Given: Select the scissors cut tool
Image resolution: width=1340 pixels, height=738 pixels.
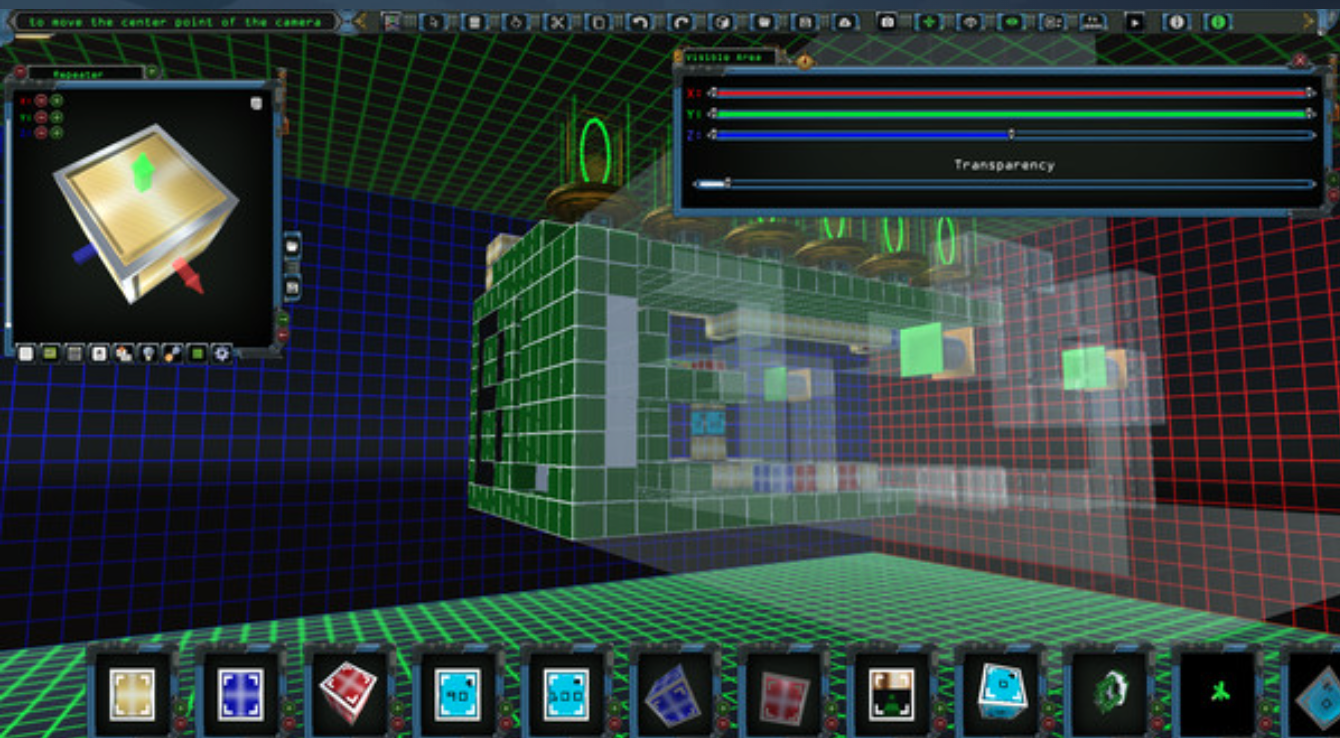Looking at the screenshot, I should tap(557, 21).
